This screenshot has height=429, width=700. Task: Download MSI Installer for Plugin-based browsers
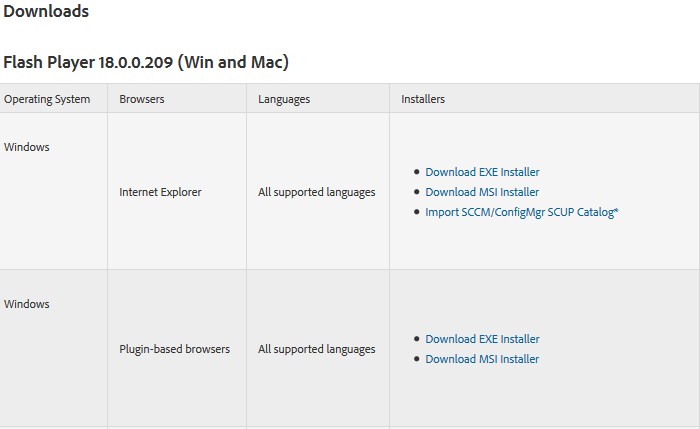[482, 359]
